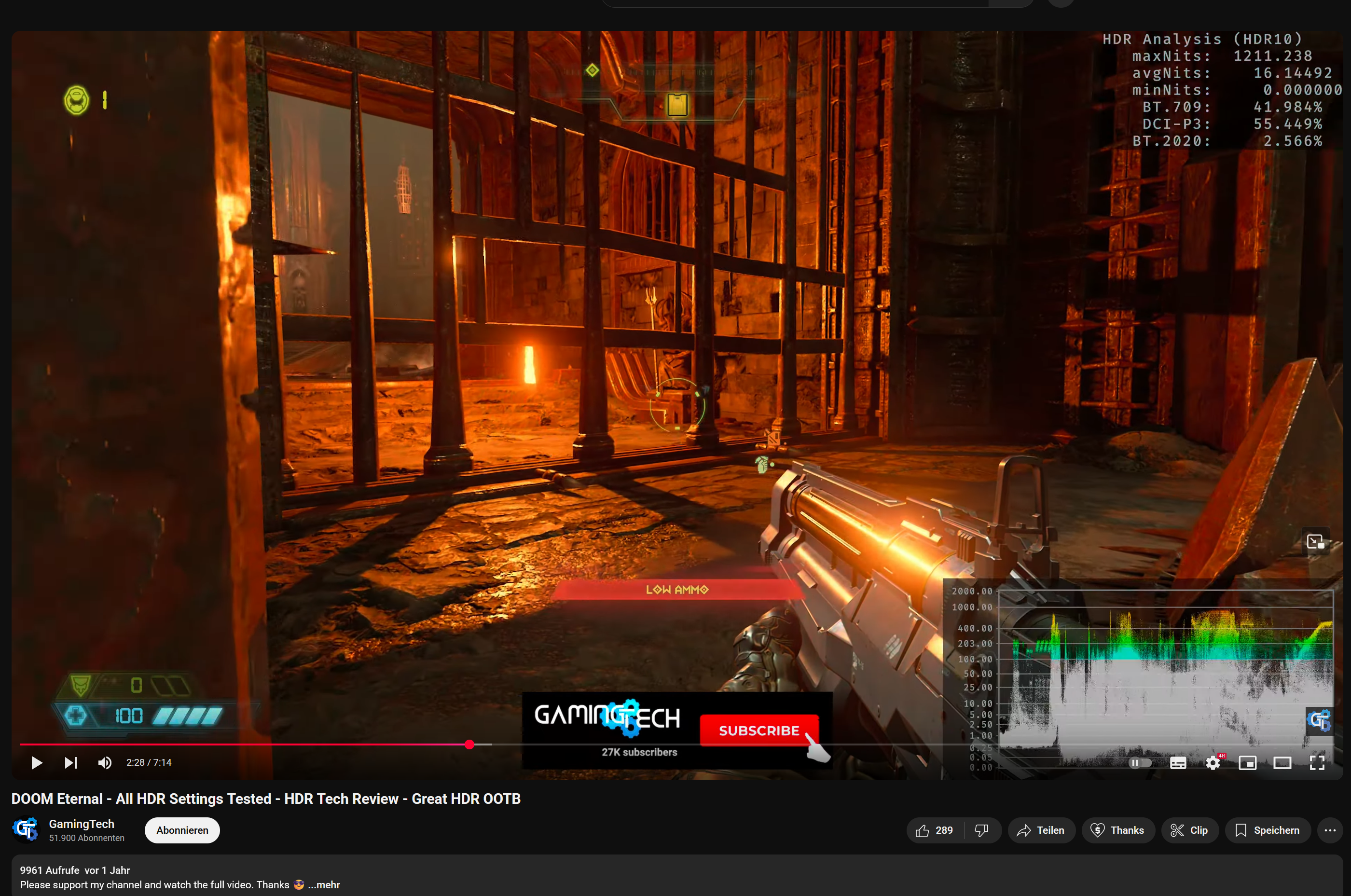The height and width of the screenshot is (896, 1351).
Task: Dislike the video
Action: click(x=982, y=830)
